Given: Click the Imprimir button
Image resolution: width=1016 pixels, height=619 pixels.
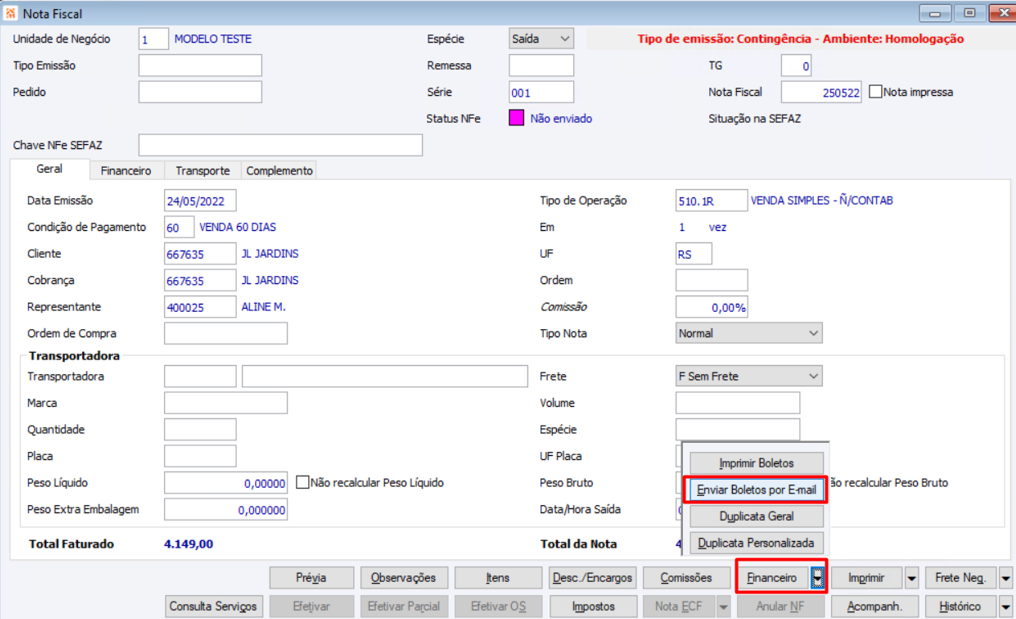Looking at the screenshot, I should 866,578.
